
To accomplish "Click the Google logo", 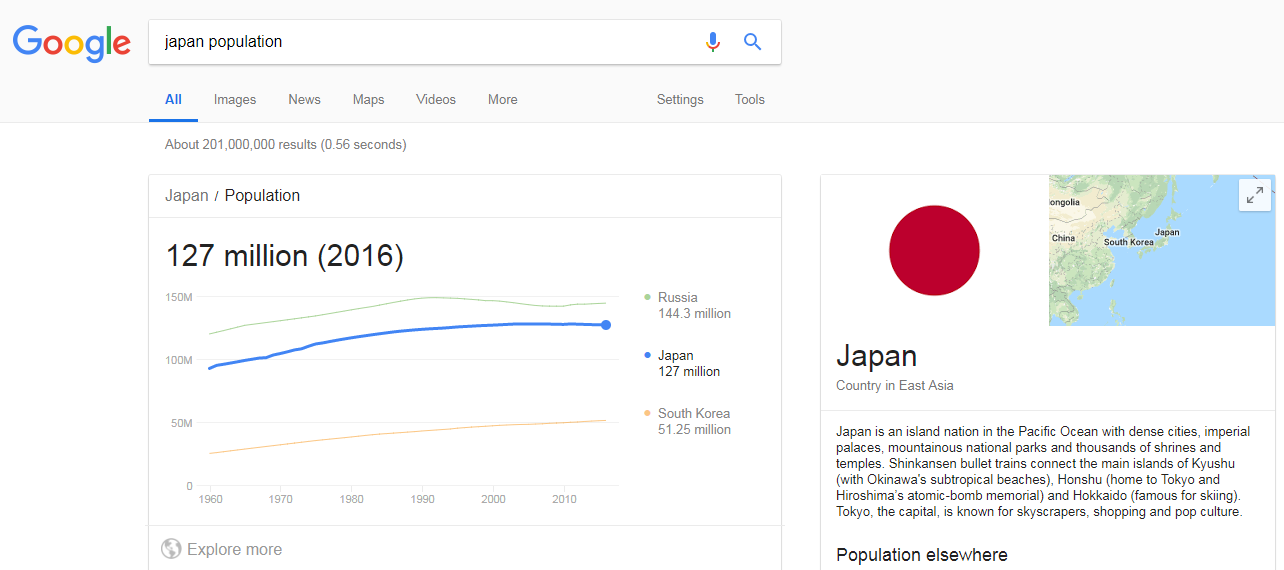I will (72, 43).
